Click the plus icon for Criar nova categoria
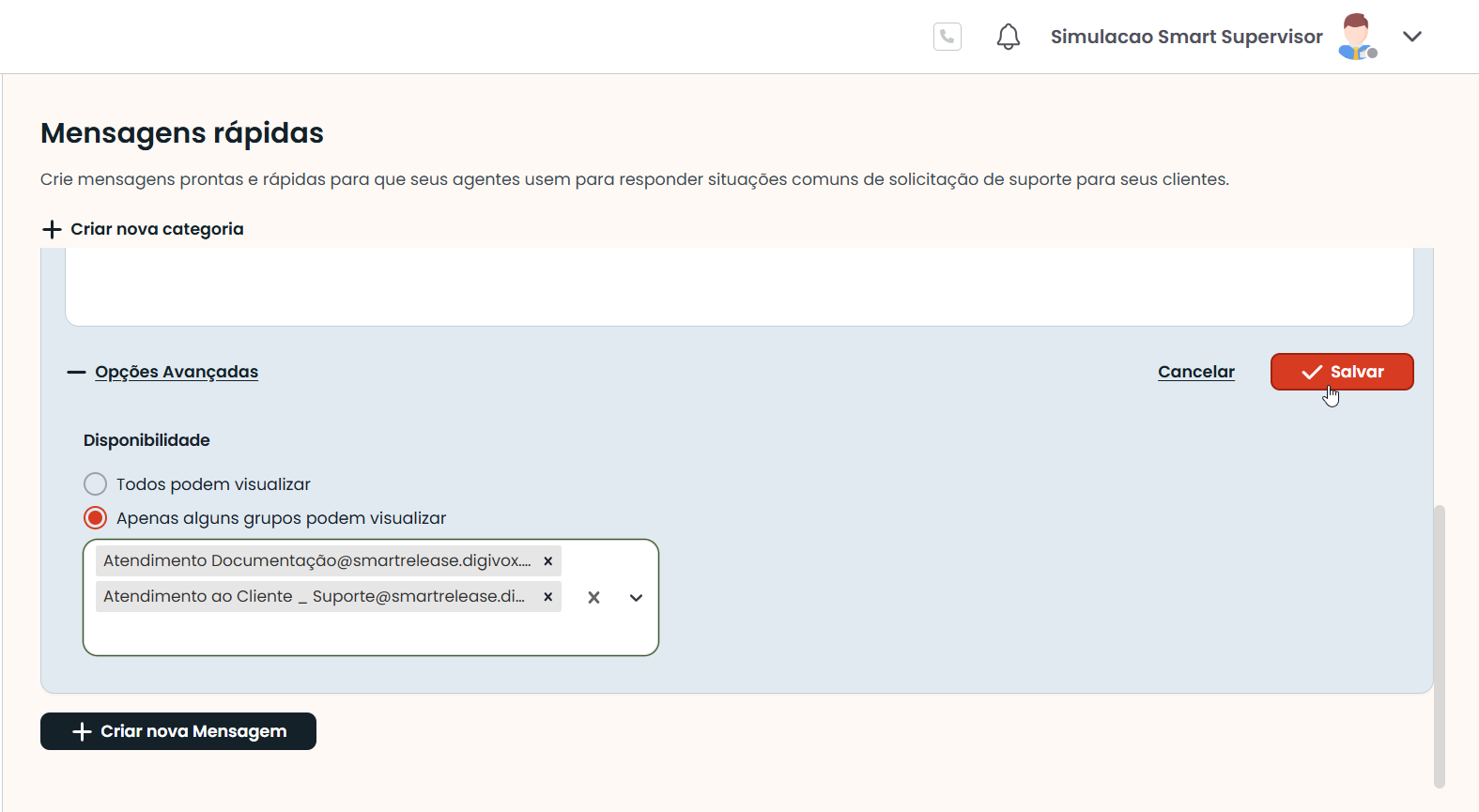 click(53, 229)
